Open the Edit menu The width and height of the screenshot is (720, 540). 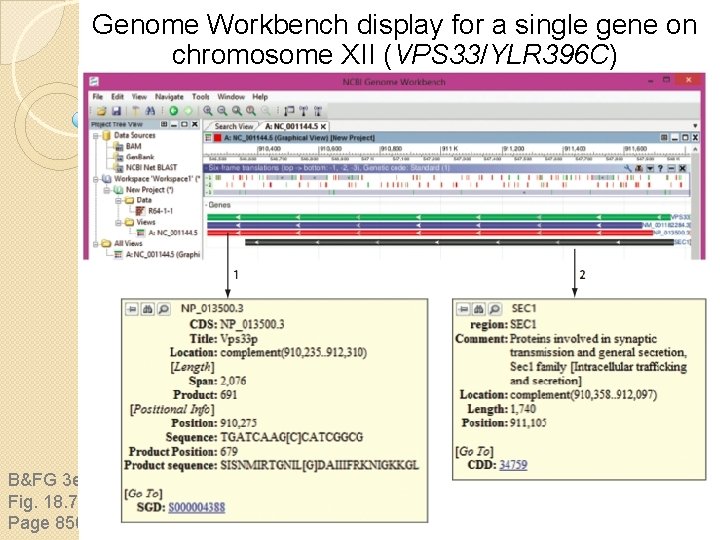[x=117, y=97]
